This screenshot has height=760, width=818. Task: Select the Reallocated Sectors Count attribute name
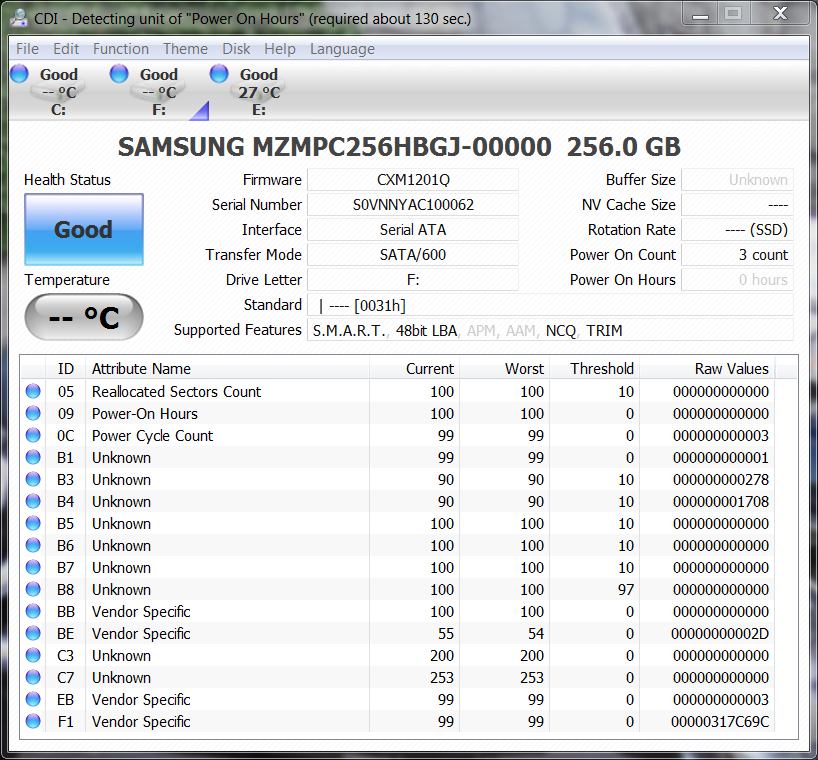[x=176, y=392]
